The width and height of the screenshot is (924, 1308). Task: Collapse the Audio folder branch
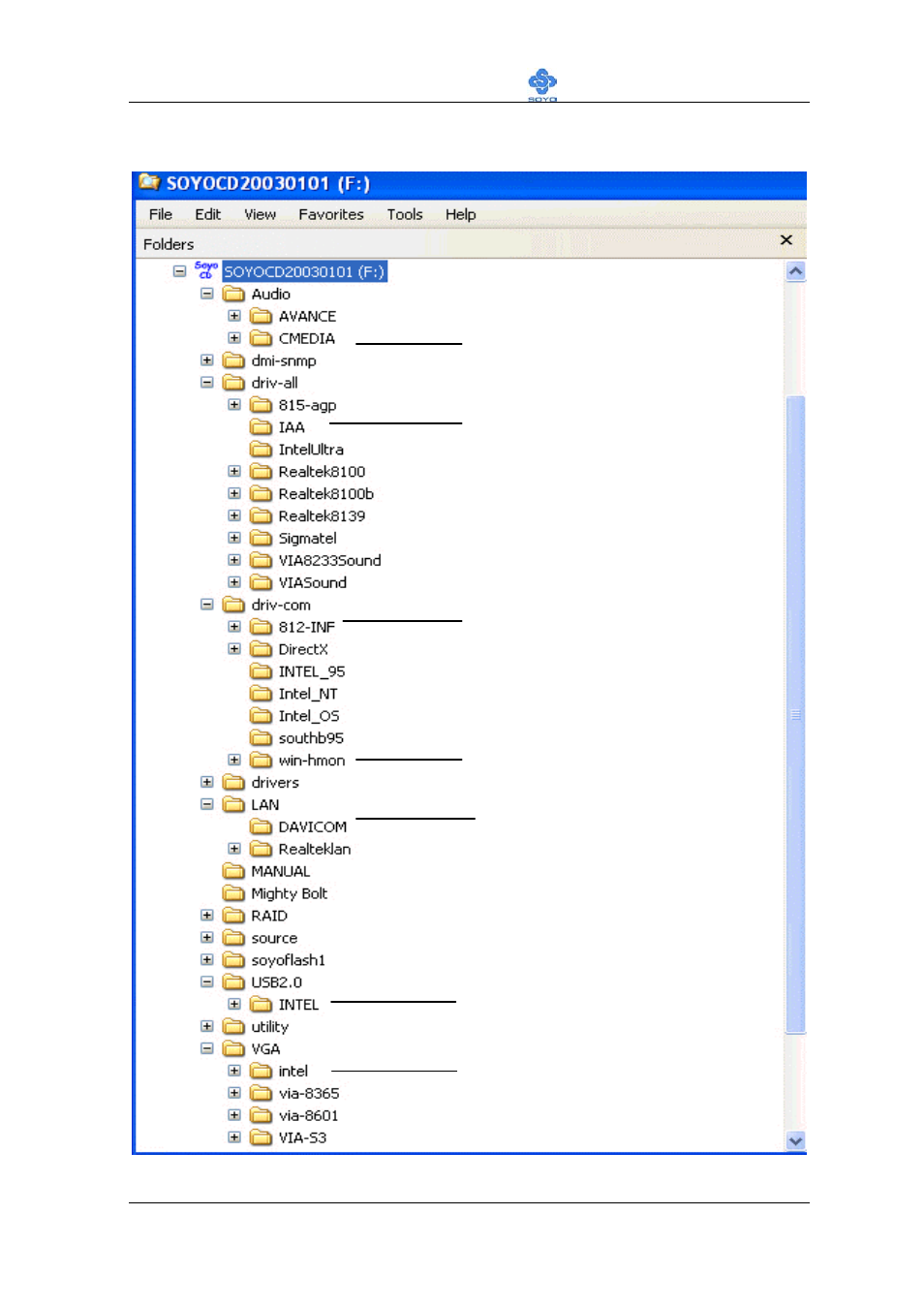click(206, 293)
